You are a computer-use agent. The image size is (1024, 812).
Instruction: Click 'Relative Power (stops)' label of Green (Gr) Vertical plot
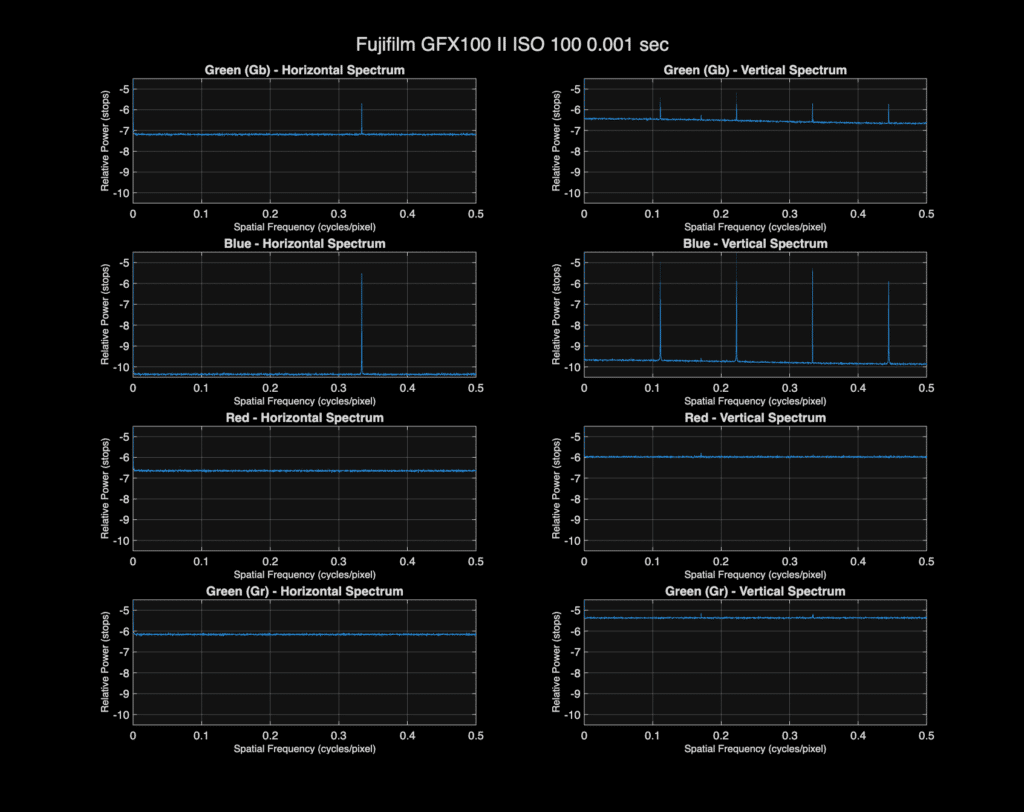click(x=556, y=662)
